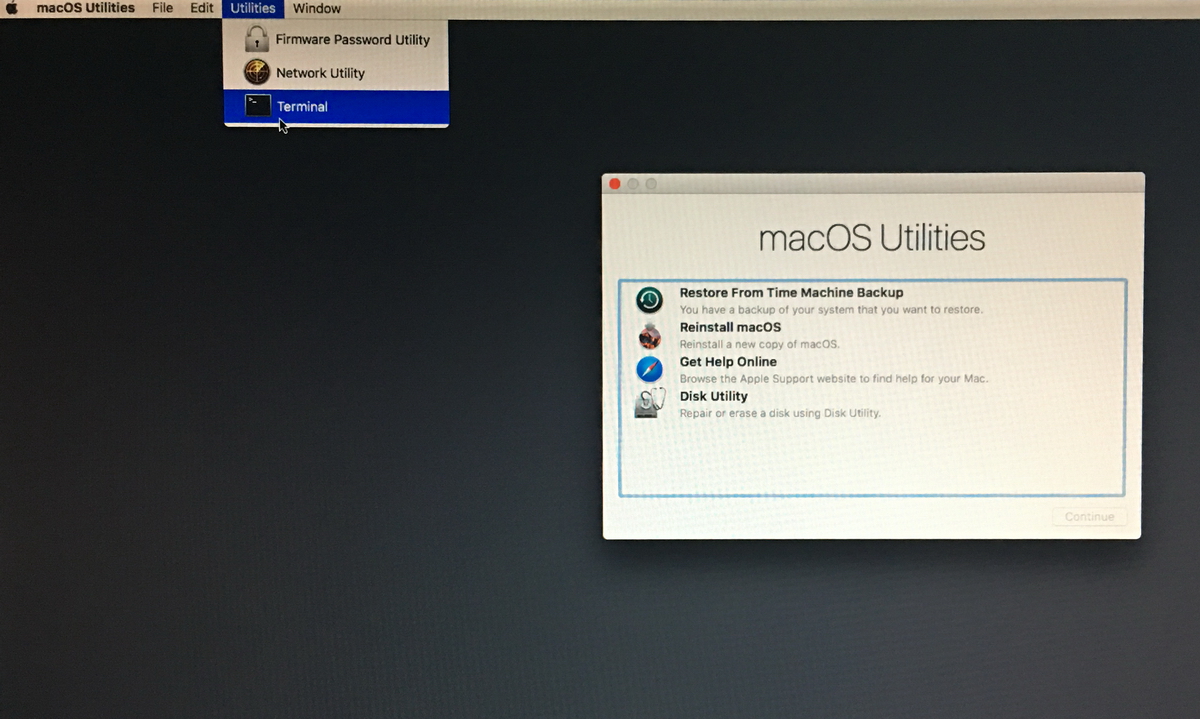The height and width of the screenshot is (719, 1200).
Task: Select Restore From Time Machine Backup
Action: click(872, 300)
